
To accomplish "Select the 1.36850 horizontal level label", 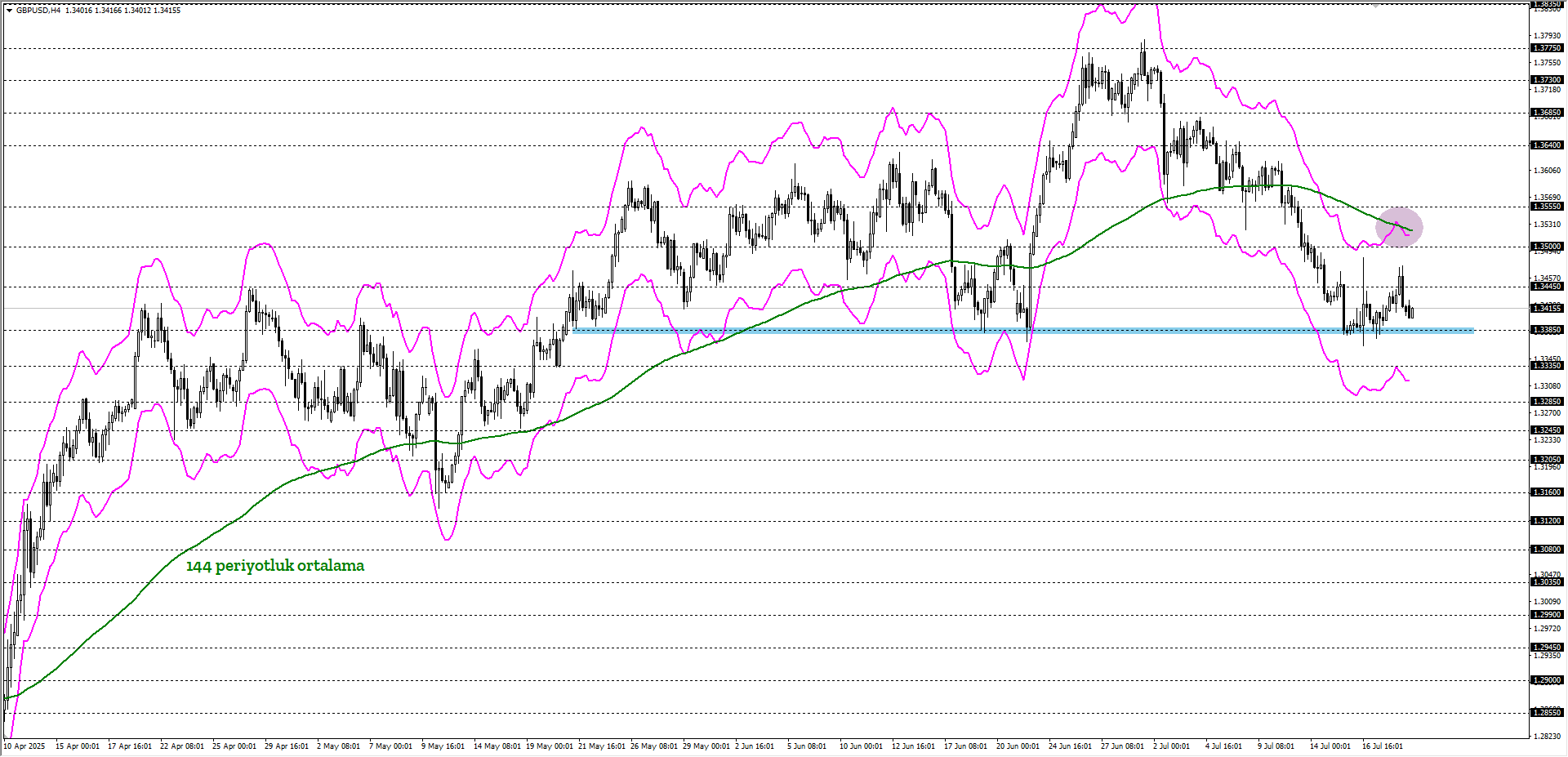I will pos(1547,113).
